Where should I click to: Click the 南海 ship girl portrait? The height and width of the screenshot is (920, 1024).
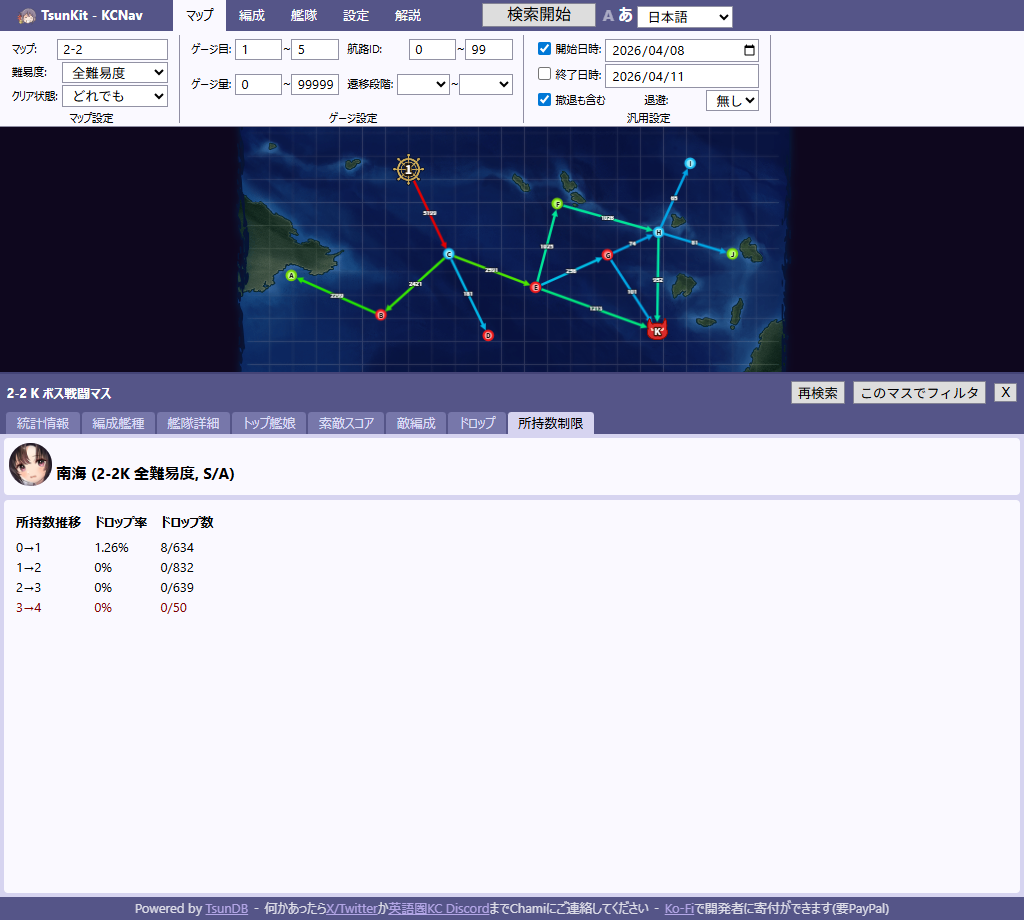click(x=30, y=465)
